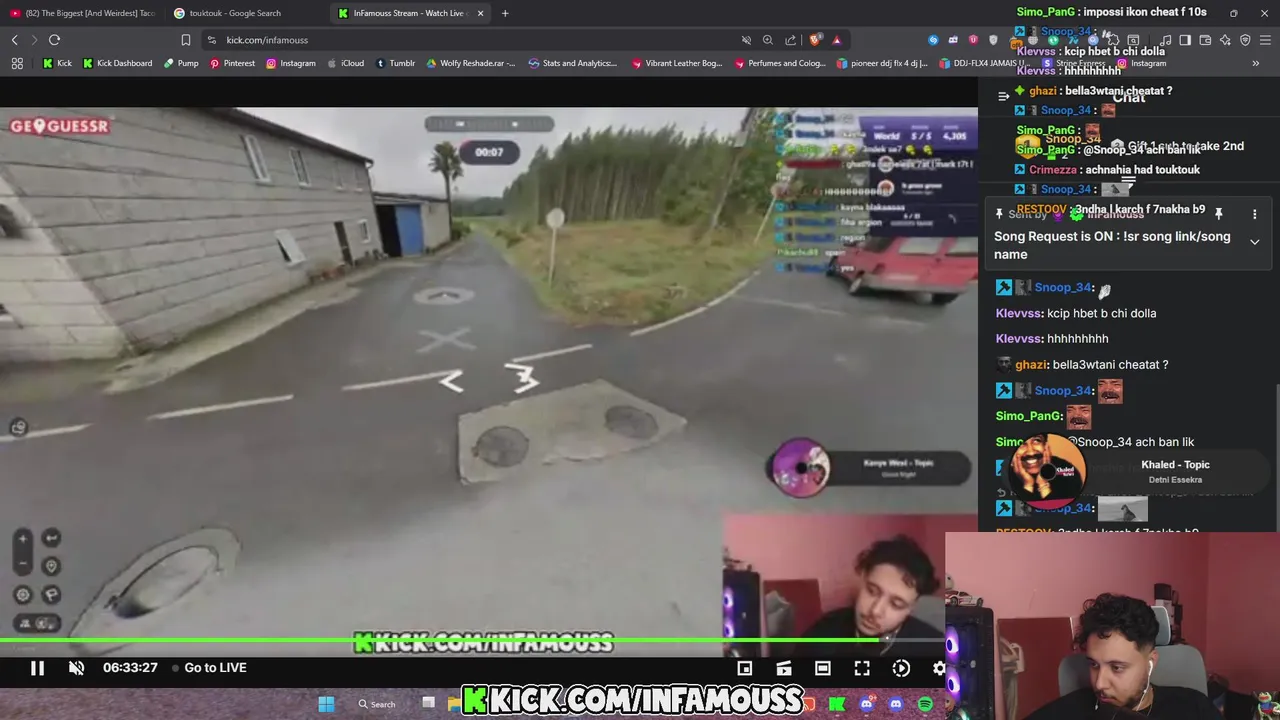Unpin the pinned chat message
This screenshot has height=720, width=1280.
[x=1218, y=214]
